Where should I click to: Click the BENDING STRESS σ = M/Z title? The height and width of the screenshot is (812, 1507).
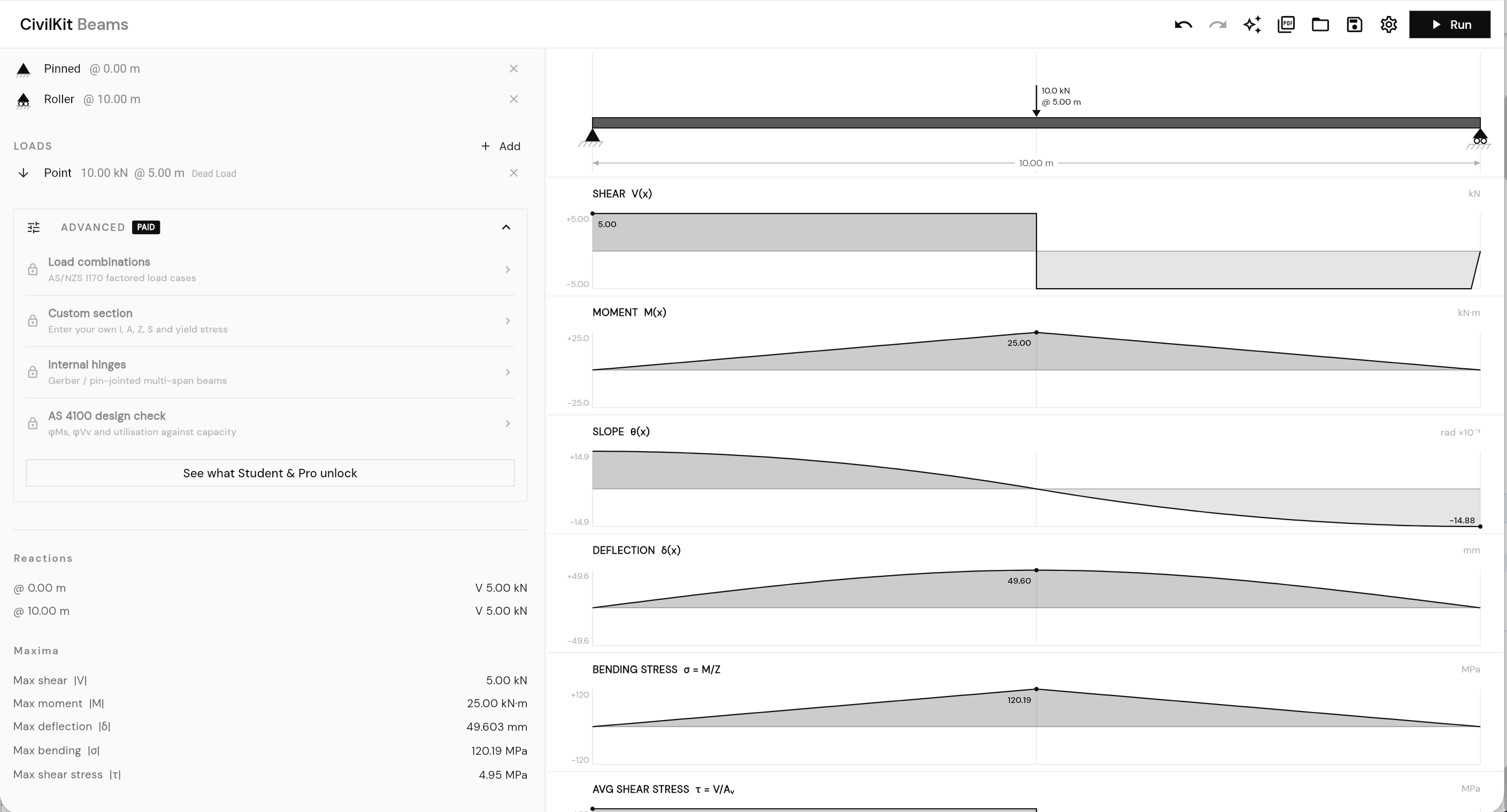point(656,669)
